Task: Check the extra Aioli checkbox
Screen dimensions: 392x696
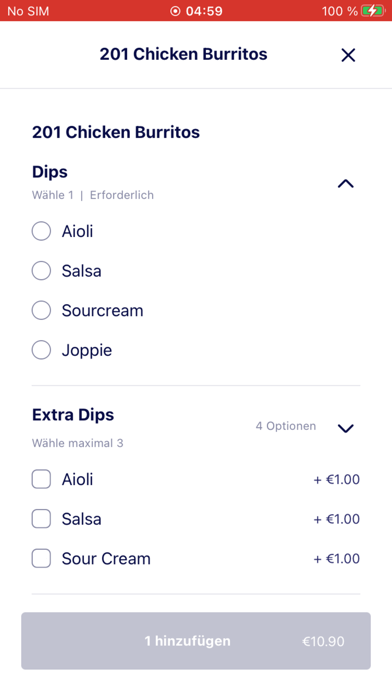Action: click(x=41, y=479)
